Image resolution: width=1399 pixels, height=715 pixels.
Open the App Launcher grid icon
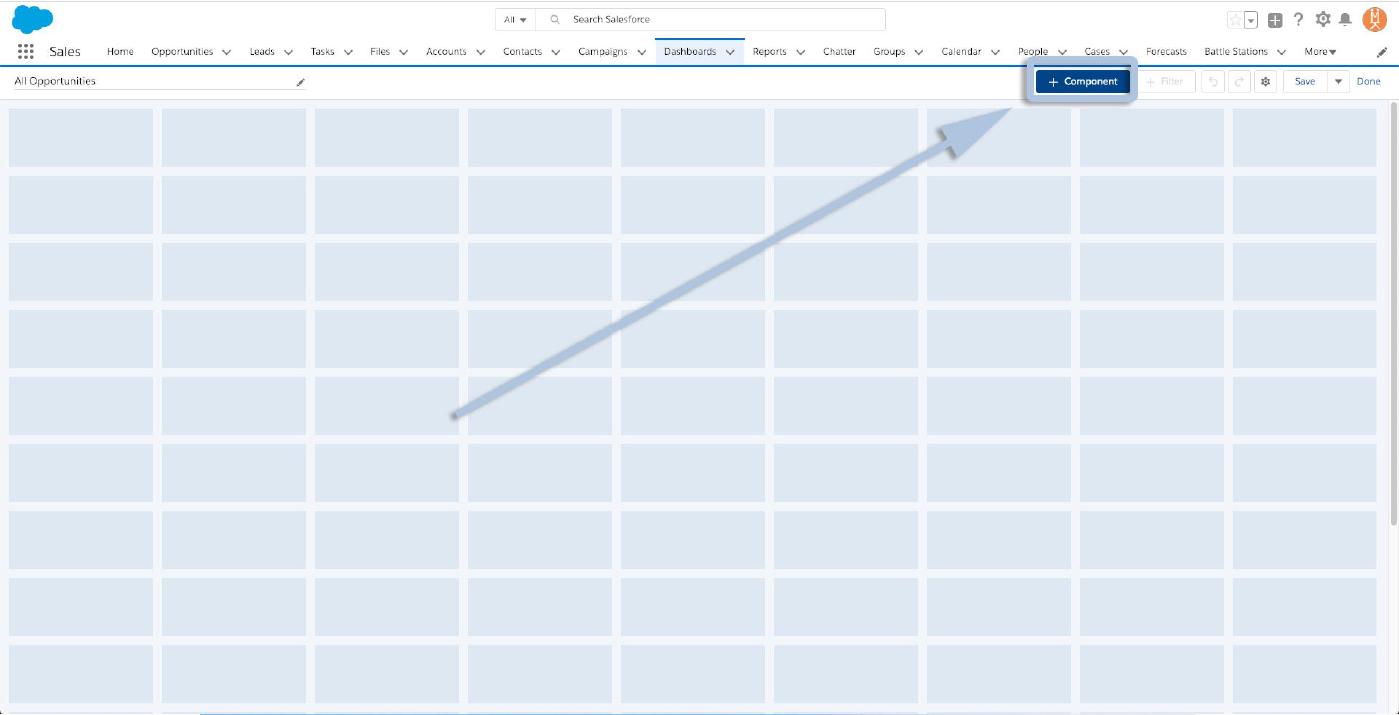[x=26, y=52]
